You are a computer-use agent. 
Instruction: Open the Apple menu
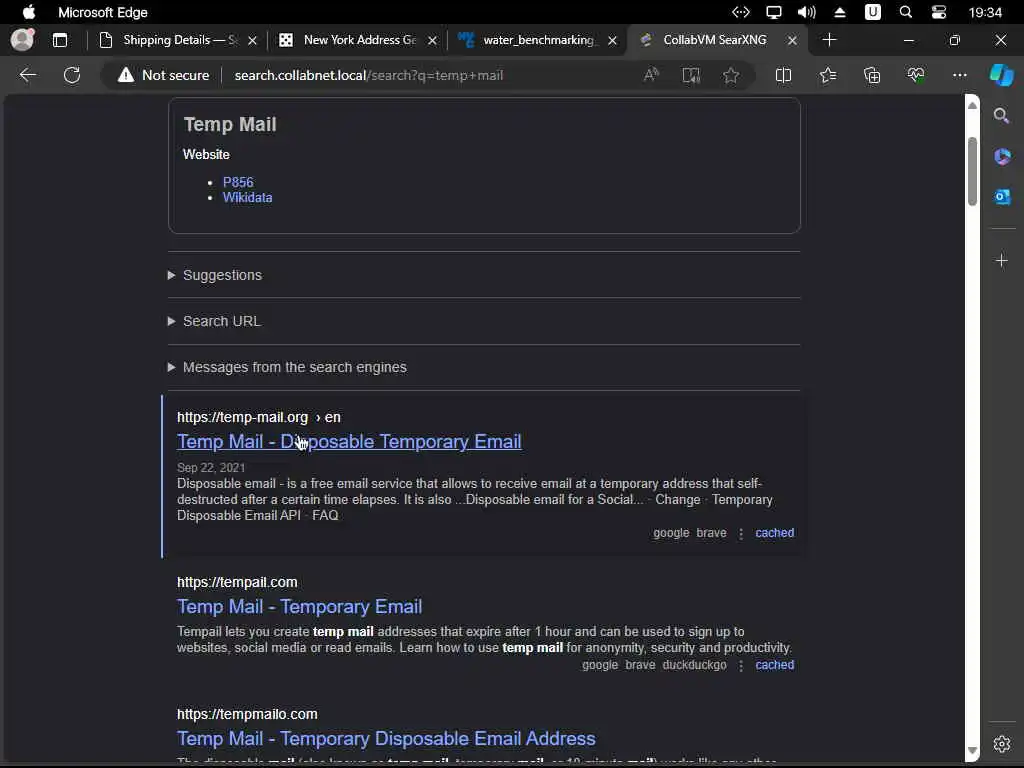tap(29, 12)
